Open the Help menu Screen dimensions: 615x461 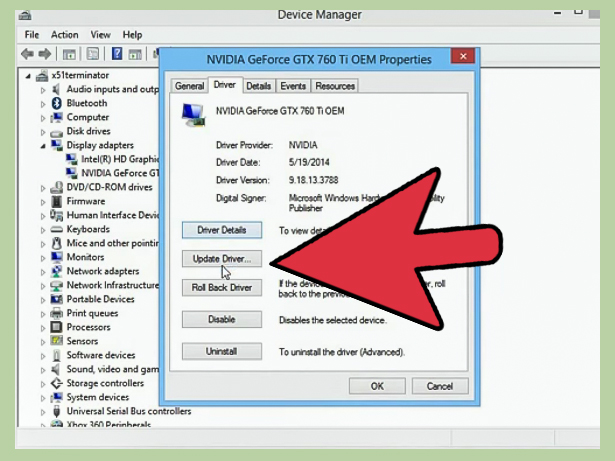tap(132, 35)
